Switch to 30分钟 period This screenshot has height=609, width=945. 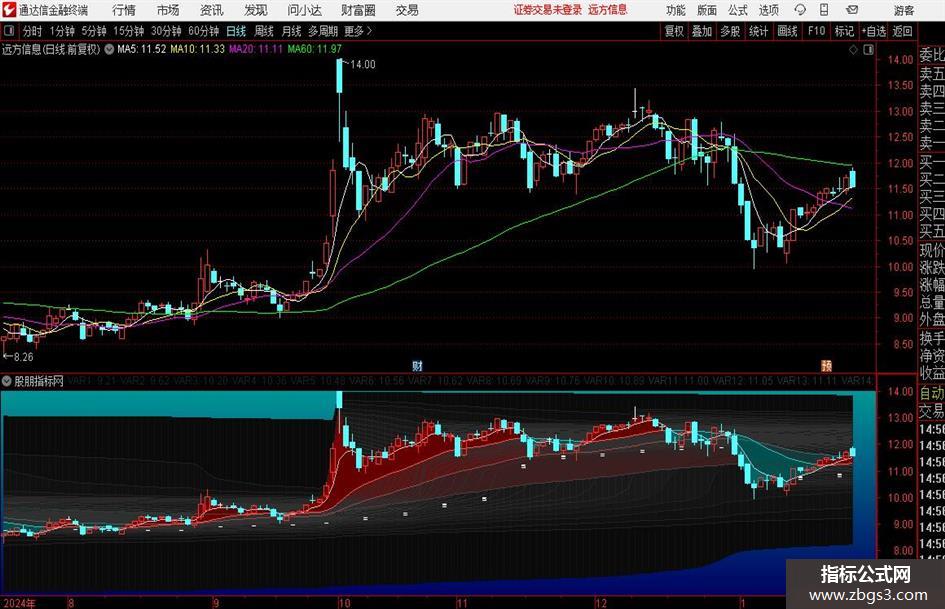166,31
